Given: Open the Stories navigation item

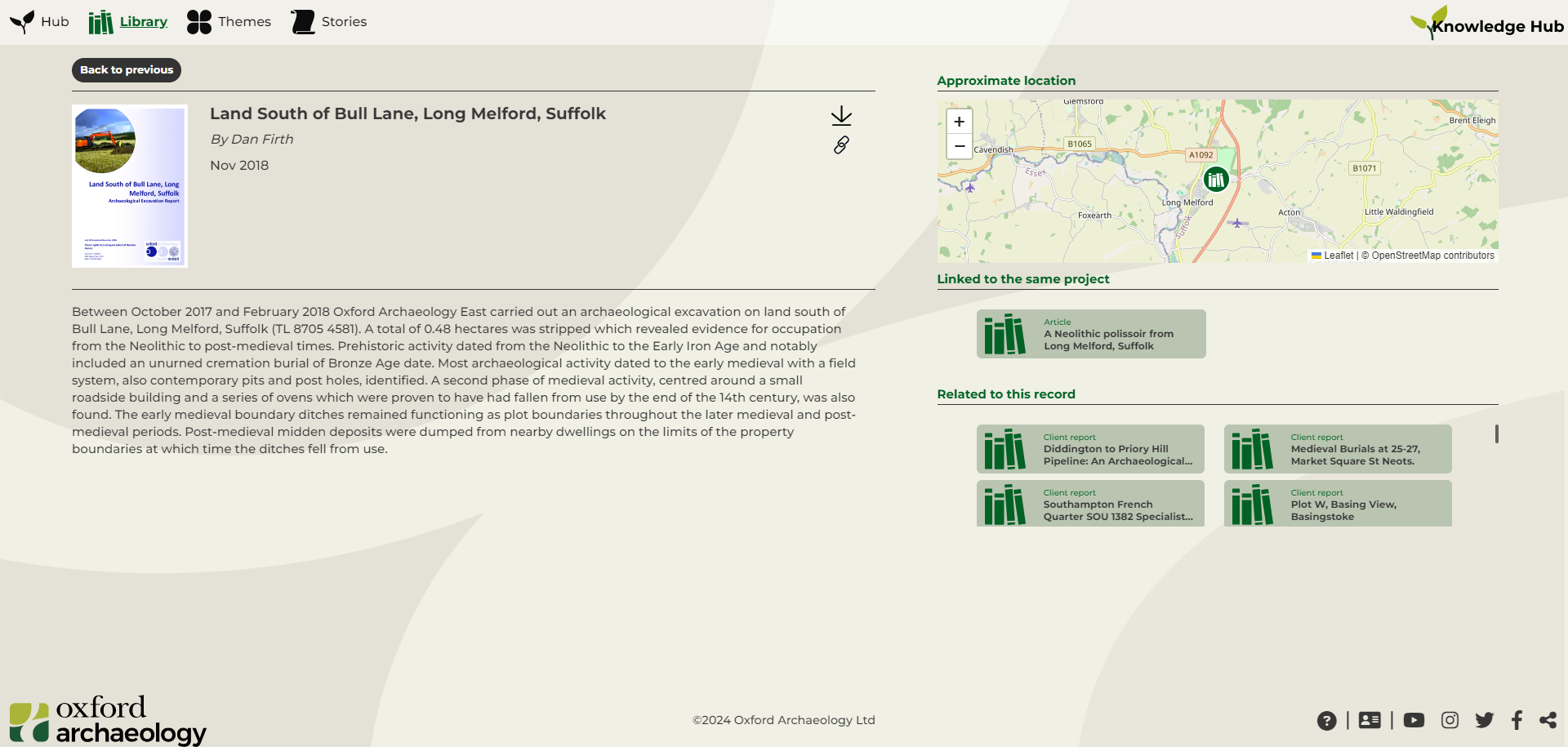Looking at the screenshot, I should (x=329, y=22).
